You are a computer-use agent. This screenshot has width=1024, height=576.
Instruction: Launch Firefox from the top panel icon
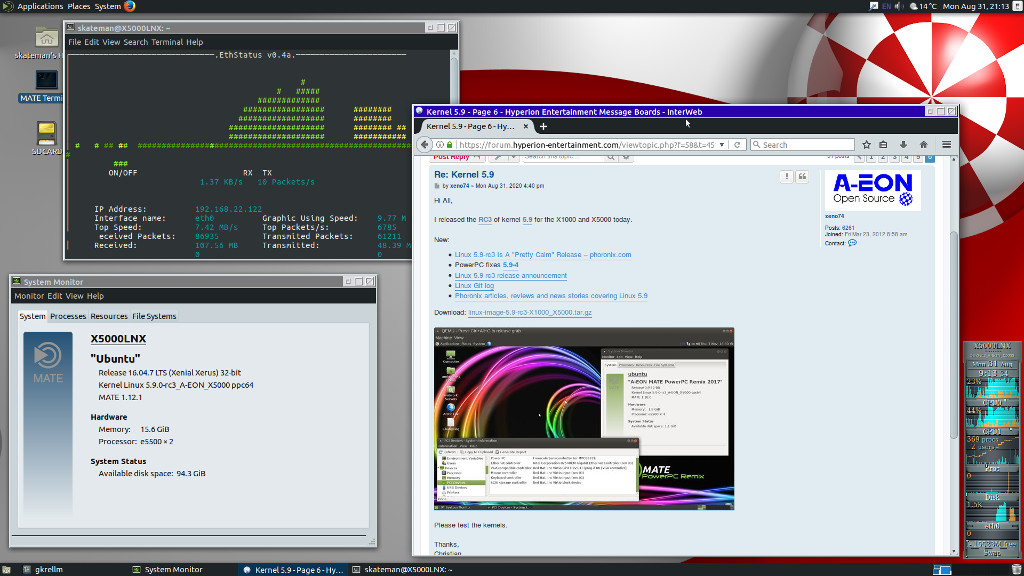pos(129,6)
